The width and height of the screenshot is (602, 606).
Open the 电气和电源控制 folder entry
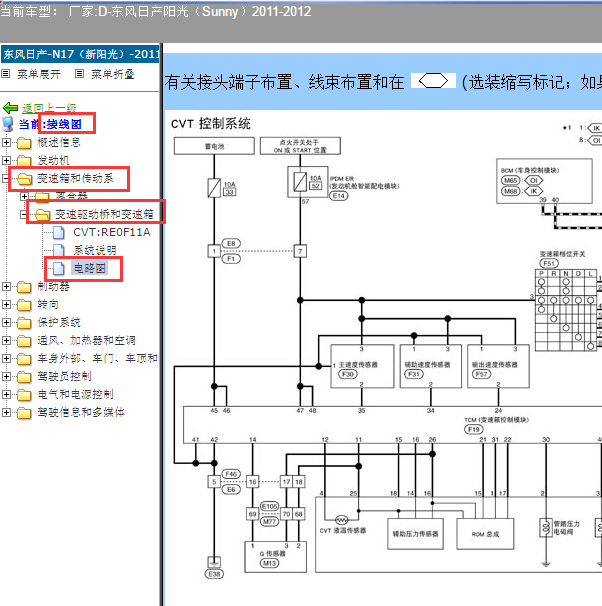coord(75,394)
